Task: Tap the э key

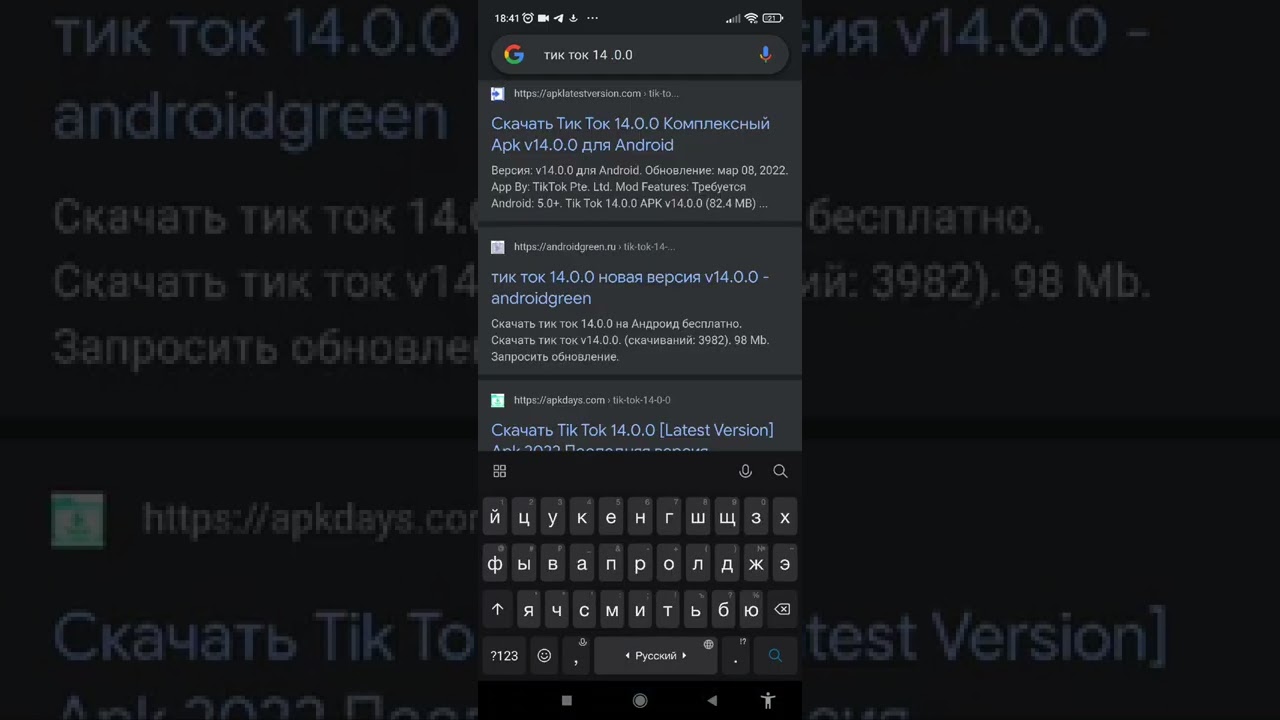Action: tap(785, 564)
